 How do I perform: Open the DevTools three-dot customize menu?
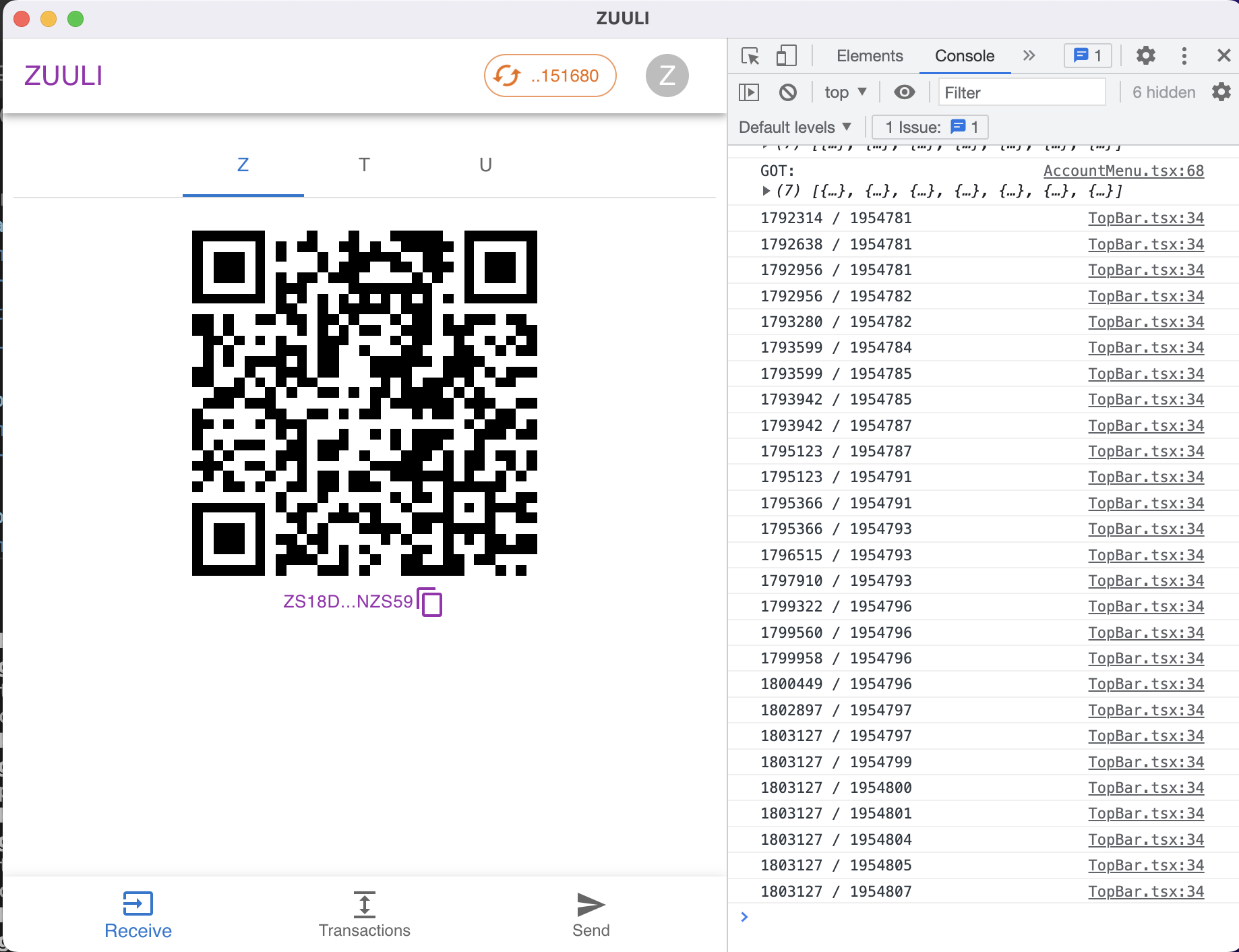click(1184, 56)
